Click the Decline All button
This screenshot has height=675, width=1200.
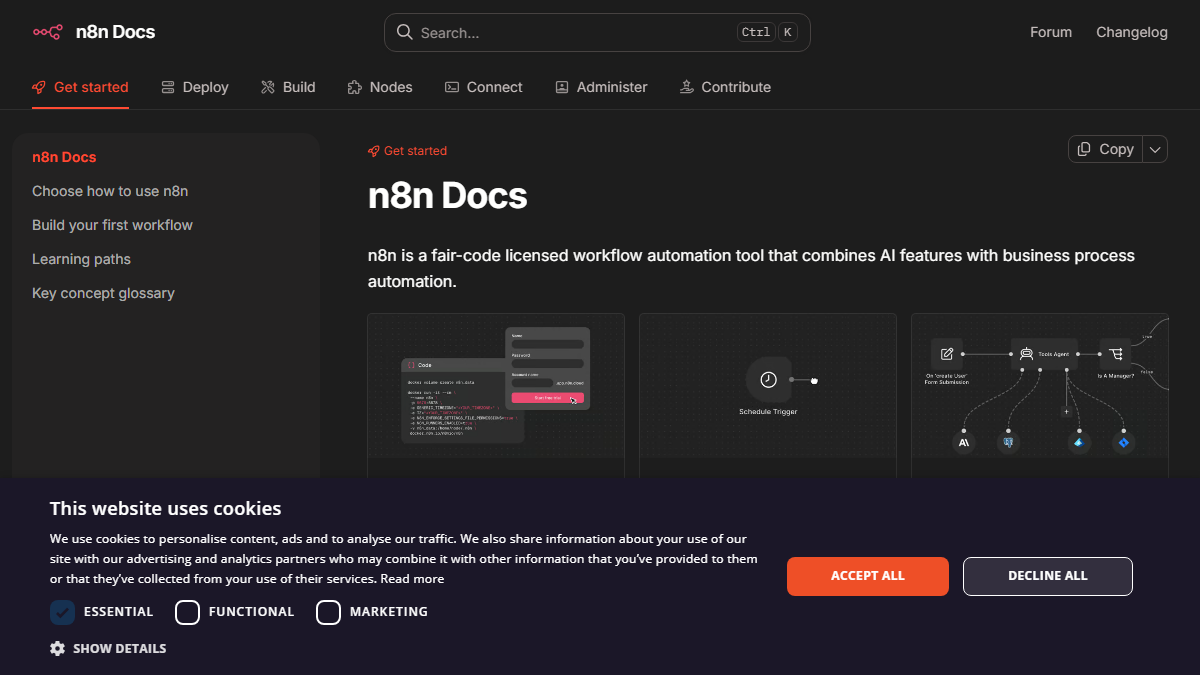coord(1048,576)
